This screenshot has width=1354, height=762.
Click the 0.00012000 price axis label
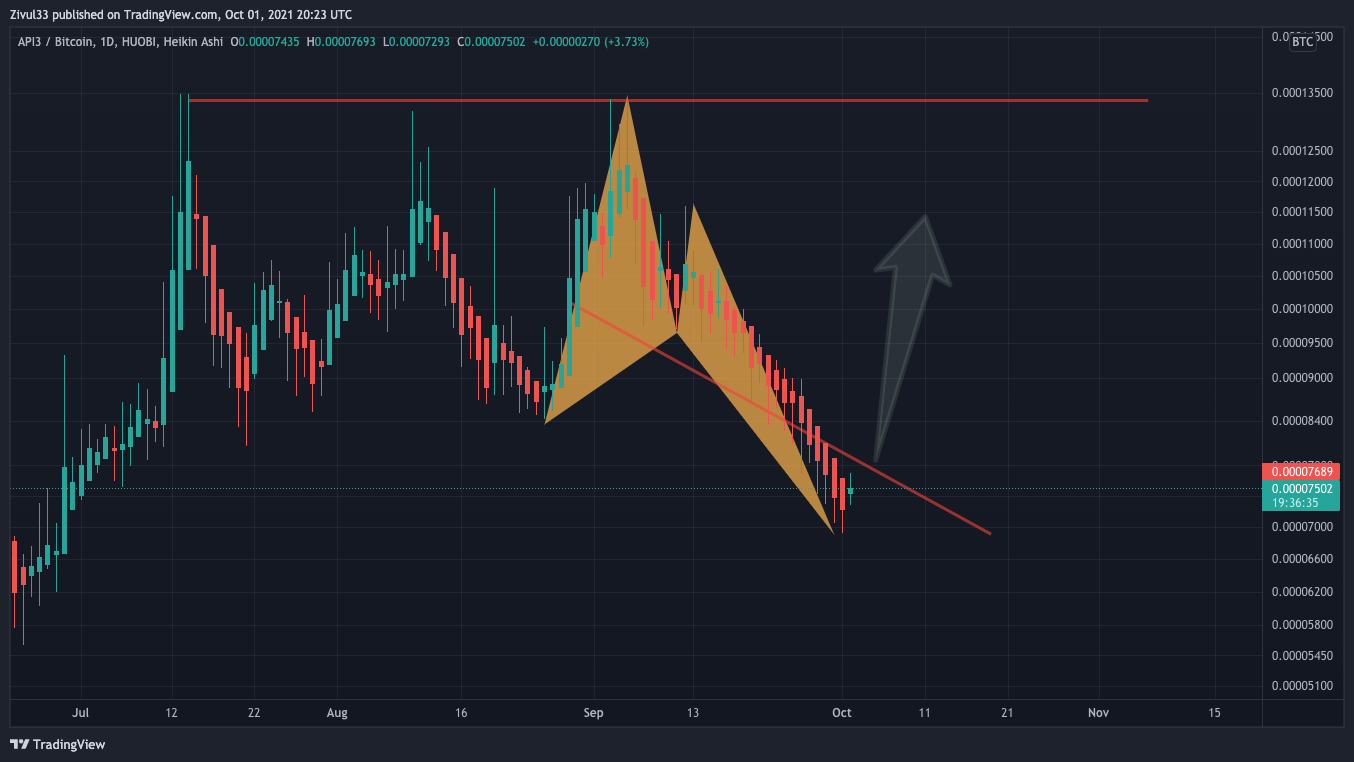[1302, 182]
